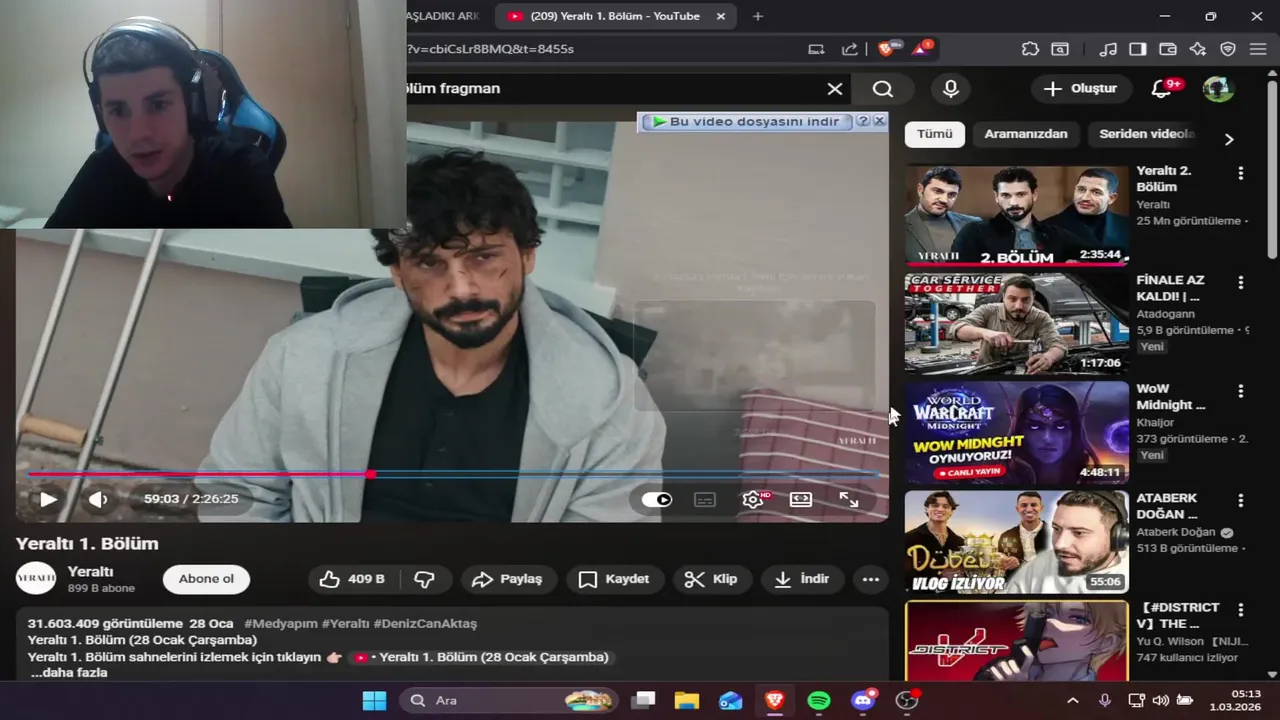Open the Yeraltı channel avatar
The image size is (1280, 720).
[x=36, y=579]
